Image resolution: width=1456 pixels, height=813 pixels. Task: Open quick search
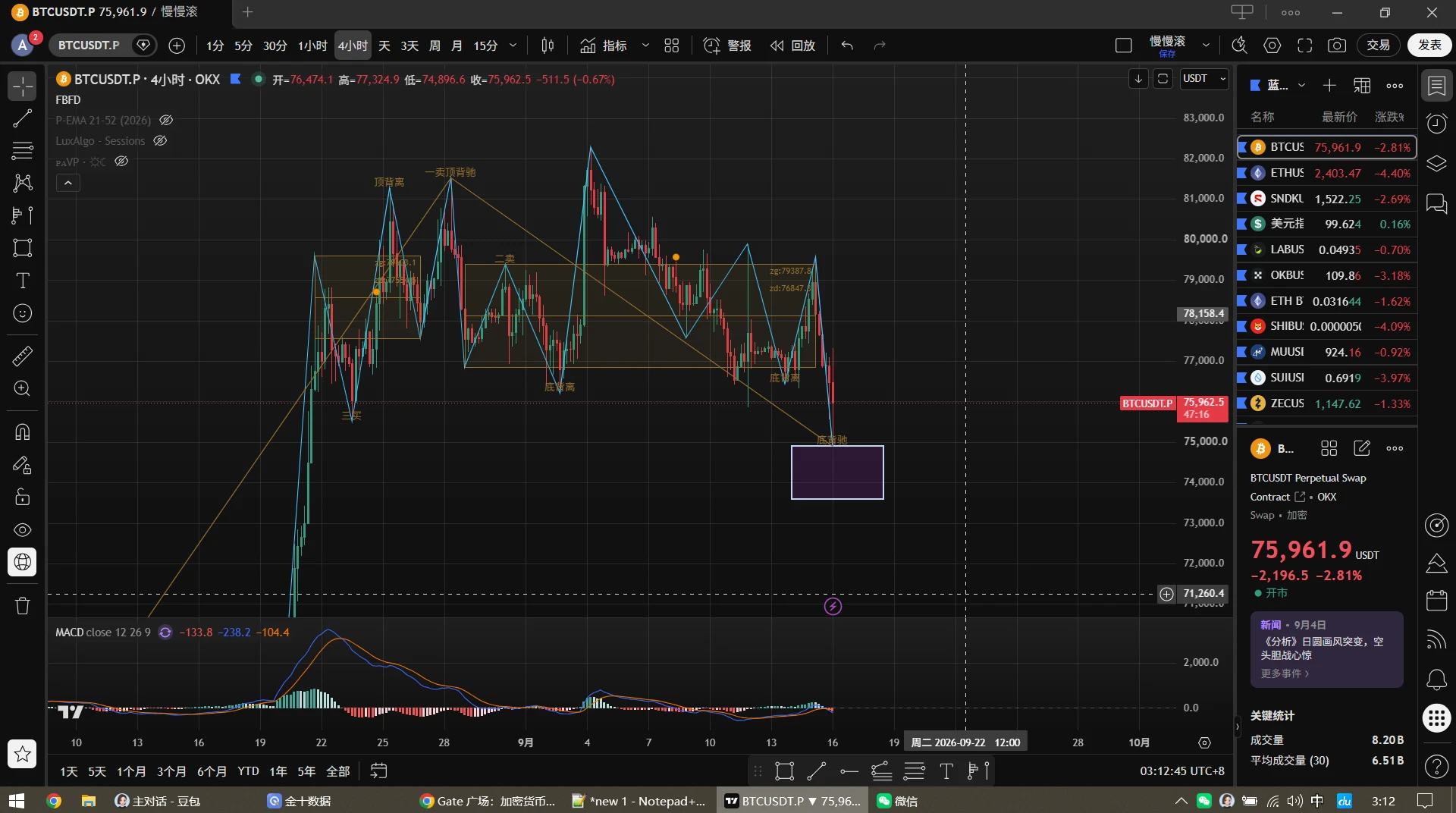tap(1240, 46)
